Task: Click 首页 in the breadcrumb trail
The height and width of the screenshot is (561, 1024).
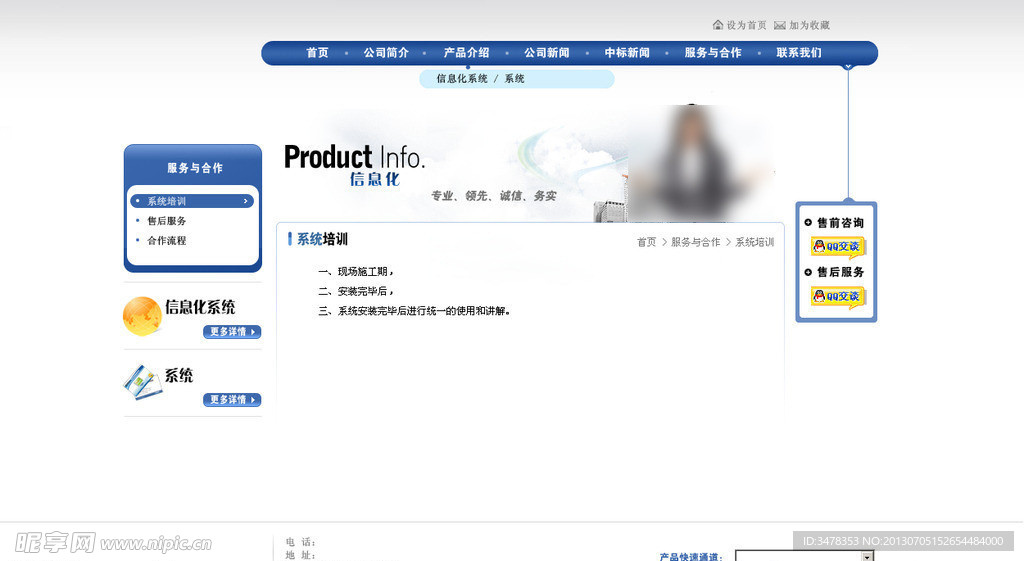Action: [647, 242]
